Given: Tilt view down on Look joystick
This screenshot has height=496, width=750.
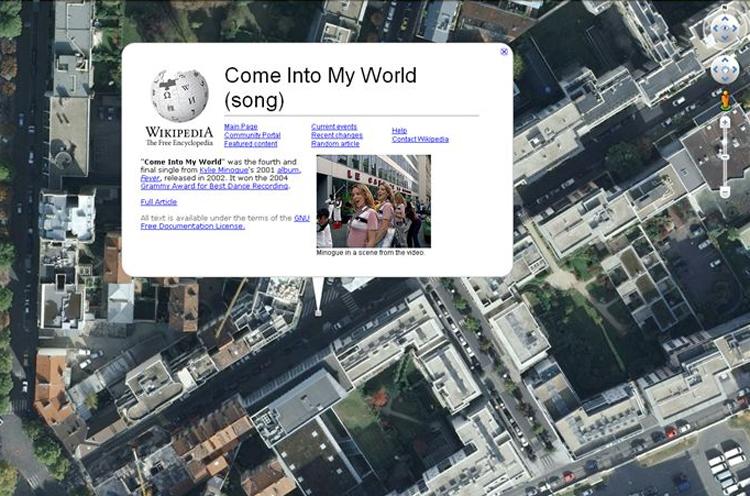Looking at the screenshot, I should 725,37.
